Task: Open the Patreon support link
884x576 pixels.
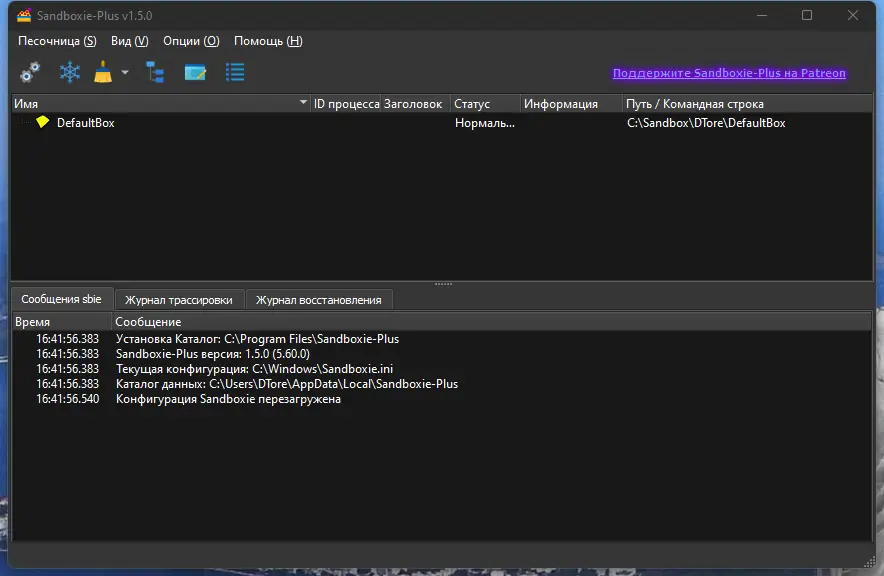Action: tap(729, 73)
